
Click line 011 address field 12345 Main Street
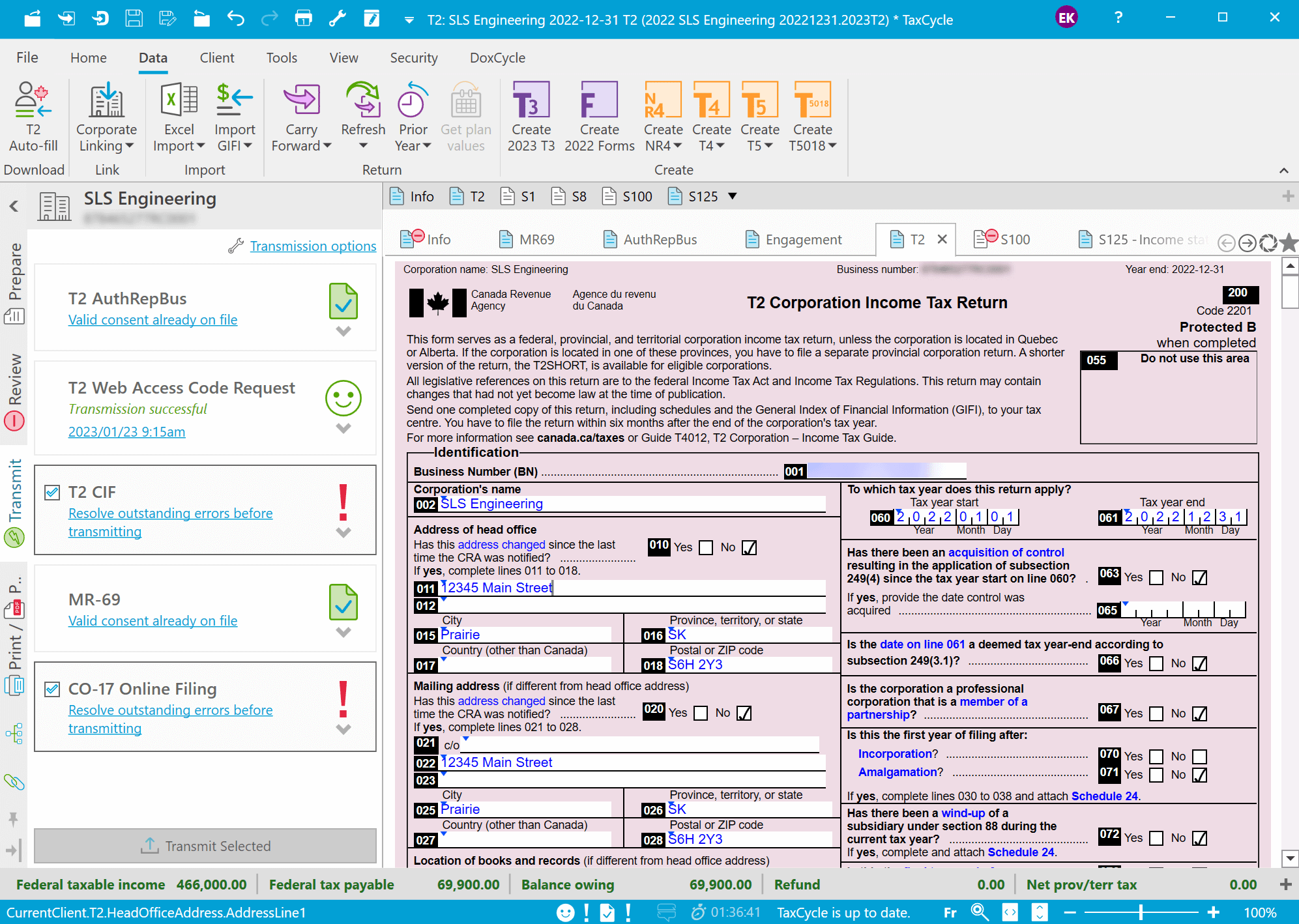click(x=632, y=588)
